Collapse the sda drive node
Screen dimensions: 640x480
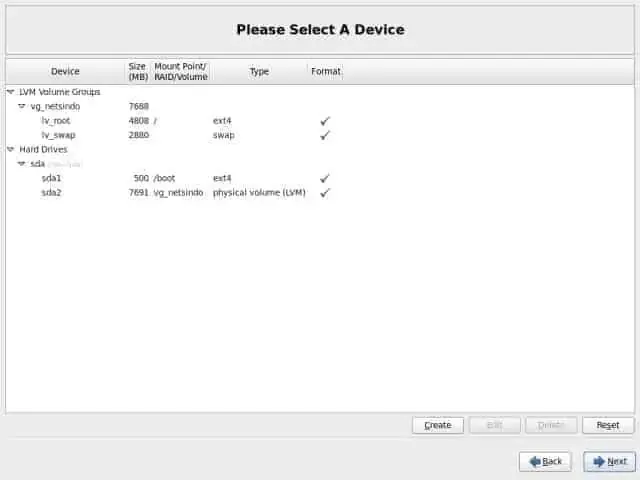click(x=22, y=164)
